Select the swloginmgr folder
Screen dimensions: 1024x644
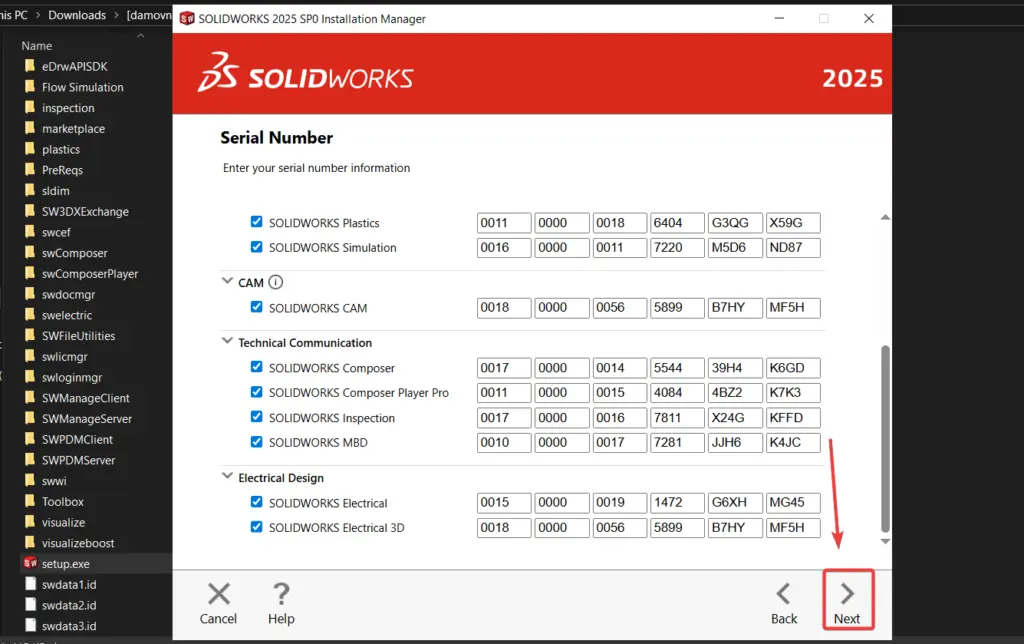71,378
